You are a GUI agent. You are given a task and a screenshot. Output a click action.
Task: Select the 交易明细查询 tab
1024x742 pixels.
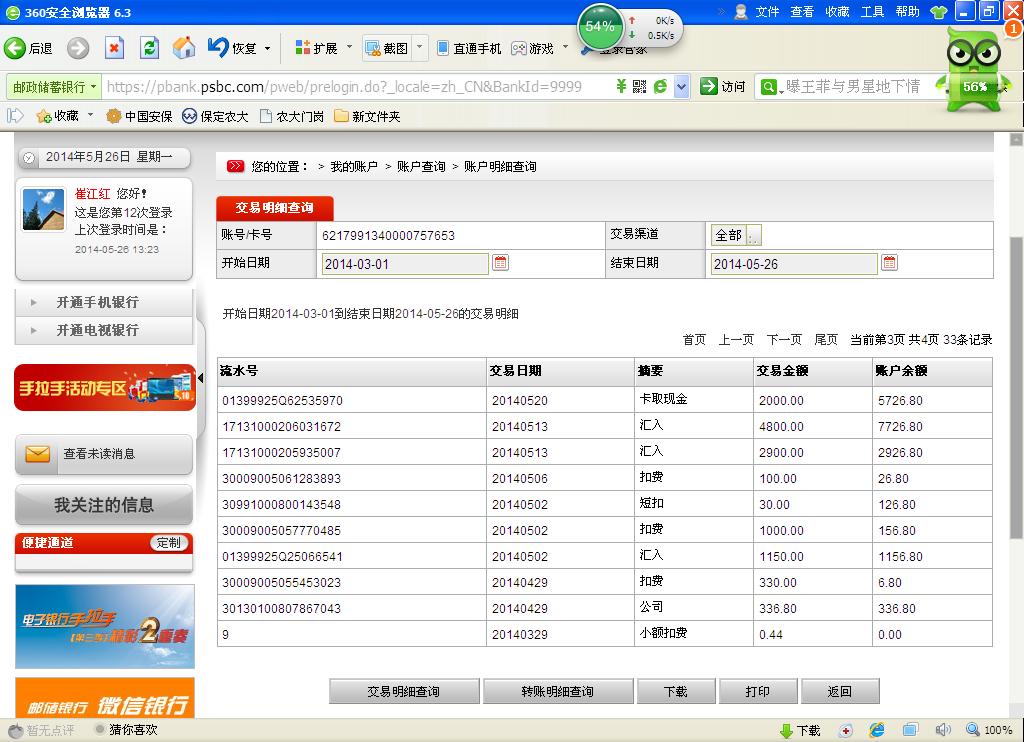tap(275, 208)
